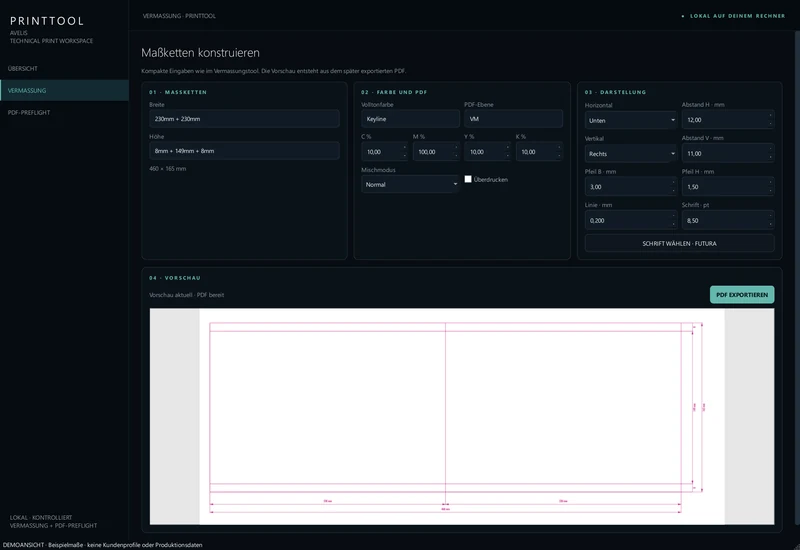Click the Schrift pt field
Screen dimensions: 800x550
click(x=728, y=220)
